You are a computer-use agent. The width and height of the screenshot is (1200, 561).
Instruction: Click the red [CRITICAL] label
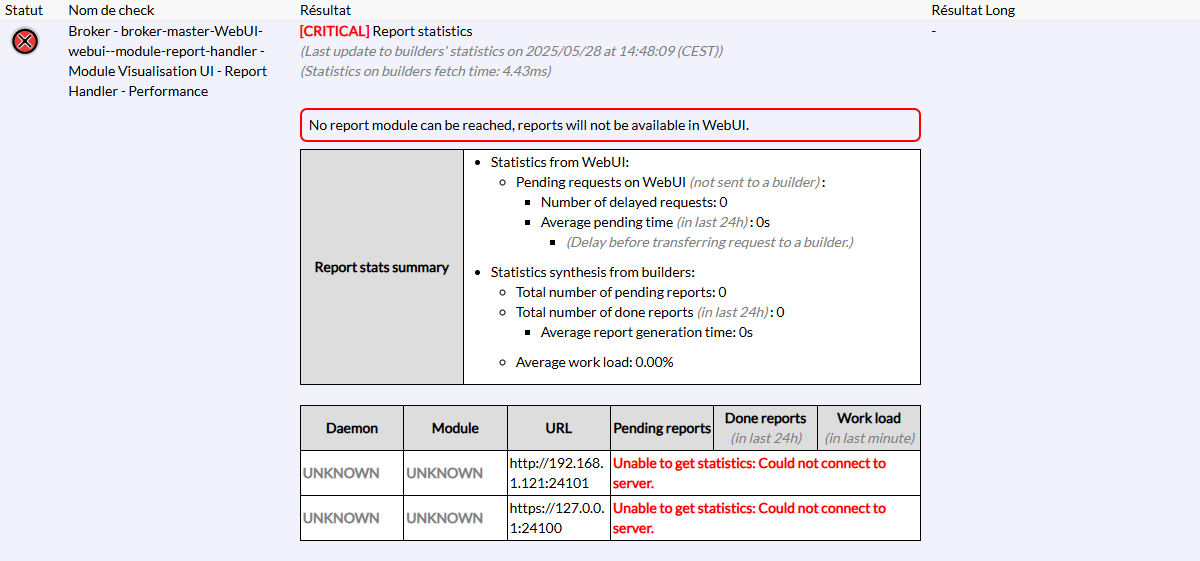point(334,31)
